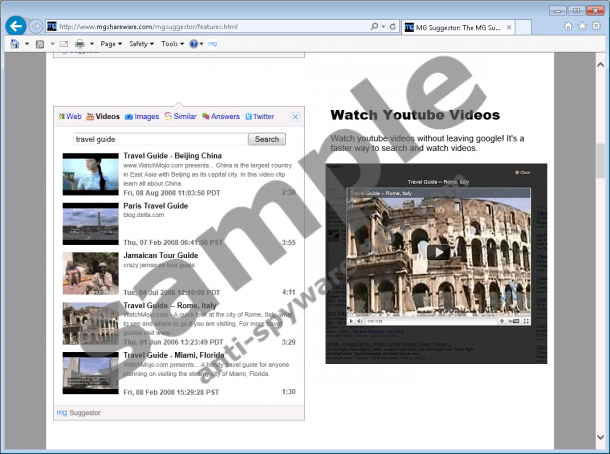Click the travel guide search input field
Screen dimensions: 610x454
click(159, 140)
